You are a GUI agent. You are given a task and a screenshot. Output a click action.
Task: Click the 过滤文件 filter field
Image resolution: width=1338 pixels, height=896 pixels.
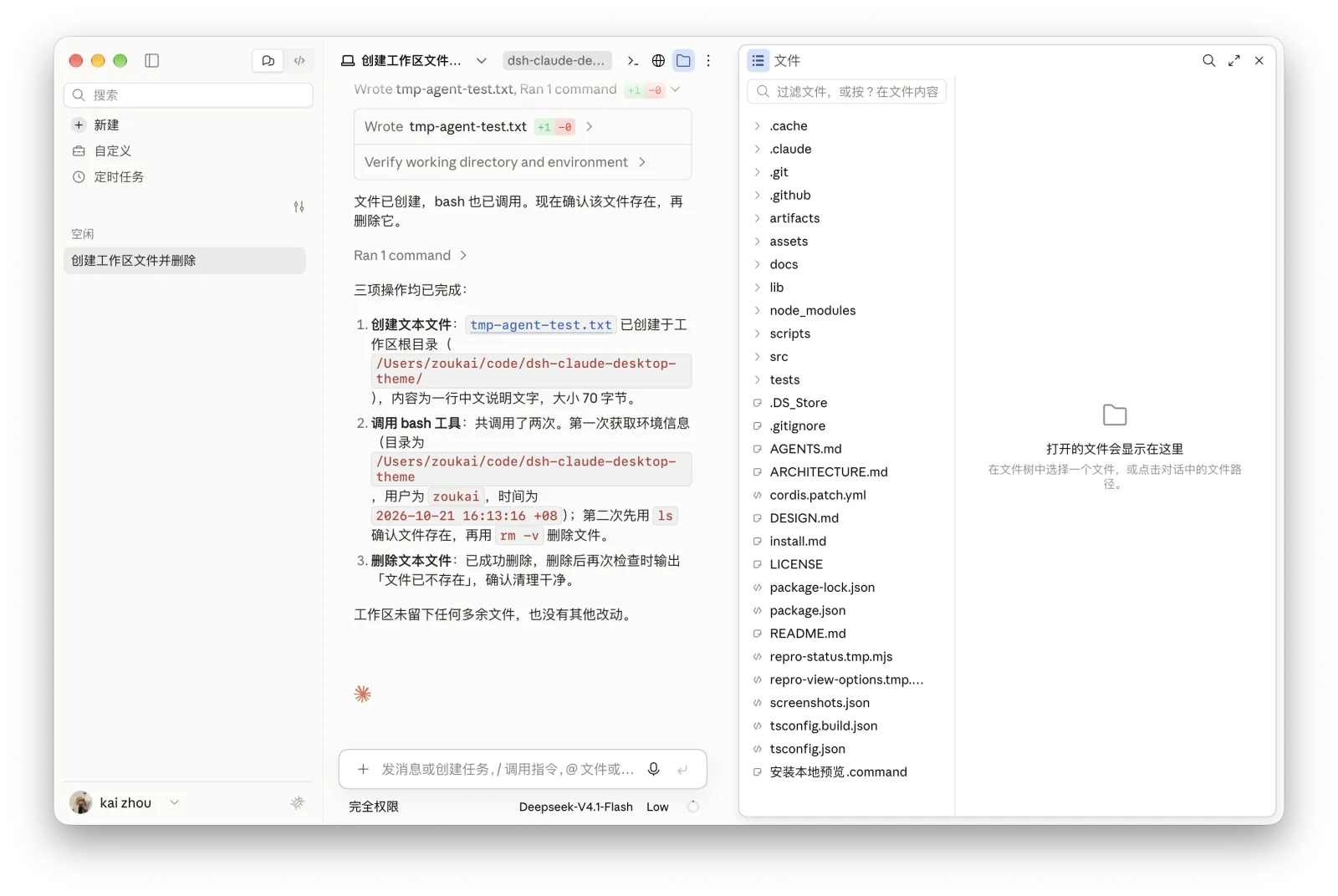847,91
